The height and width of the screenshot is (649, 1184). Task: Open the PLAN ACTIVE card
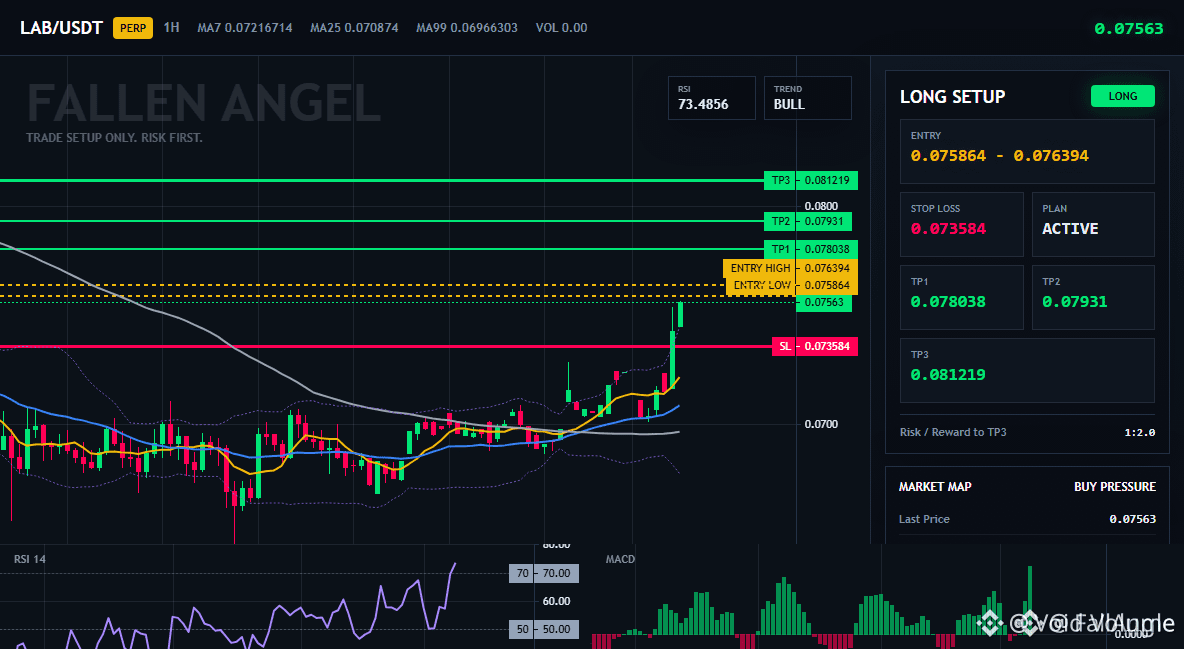pyautogui.click(x=1093, y=224)
